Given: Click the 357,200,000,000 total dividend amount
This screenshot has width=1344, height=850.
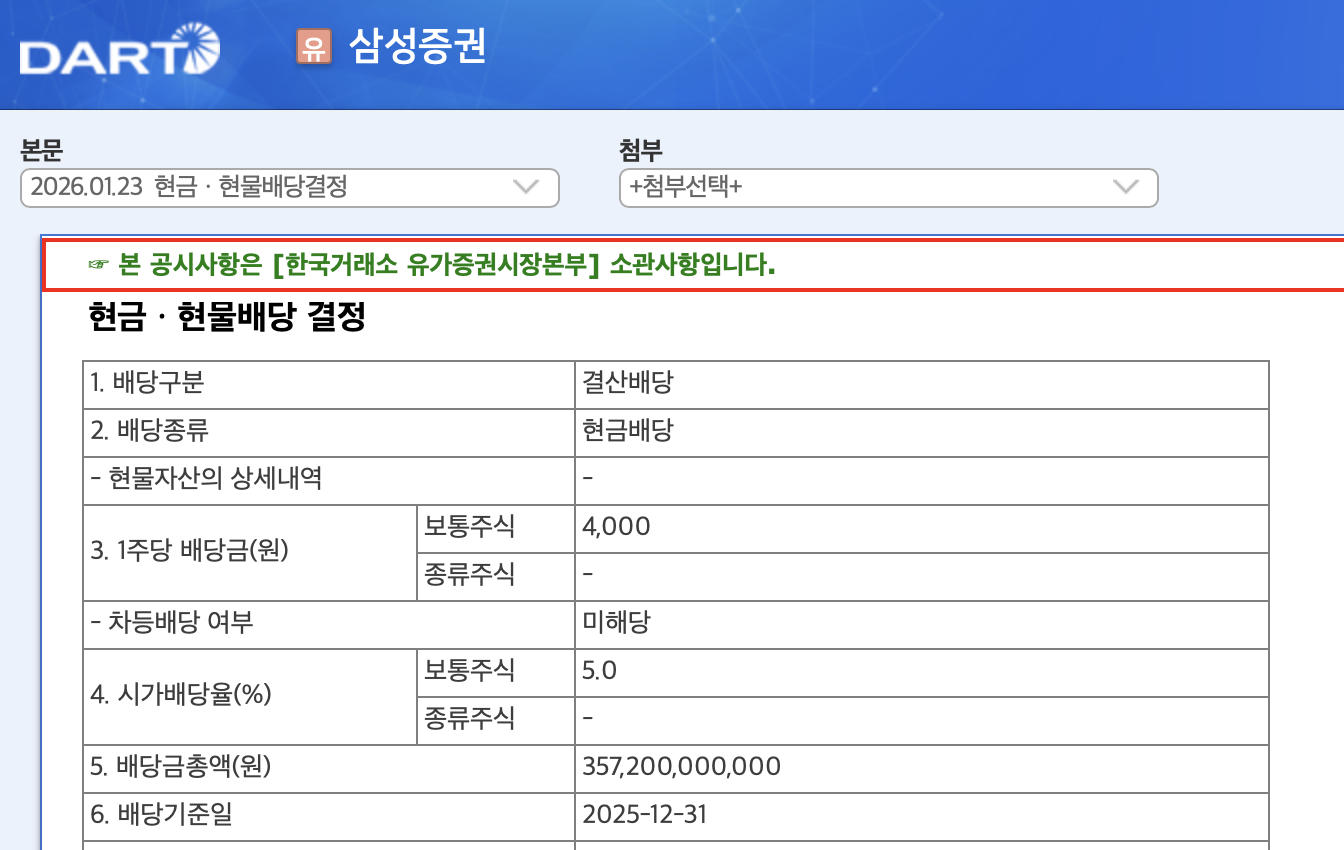Looking at the screenshot, I should pos(681,767).
